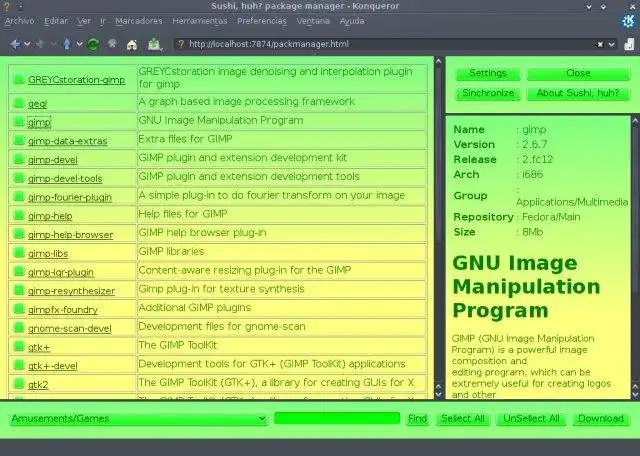Image resolution: width=640 pixels, height=456 pixels.
Task: Open the Ayuda menu
Action: click(352, 21)
